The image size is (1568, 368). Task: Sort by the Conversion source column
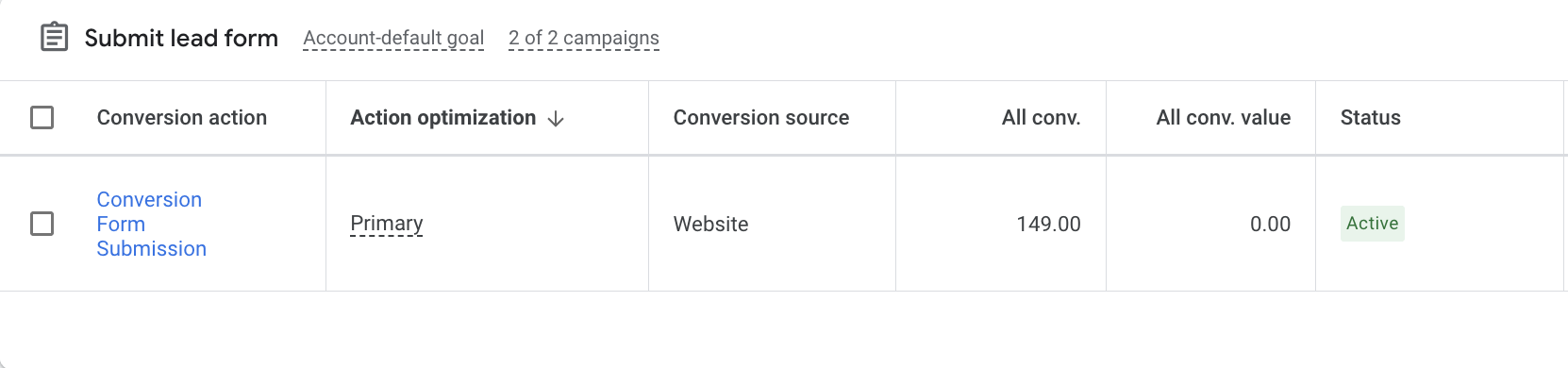click(761, 118)
